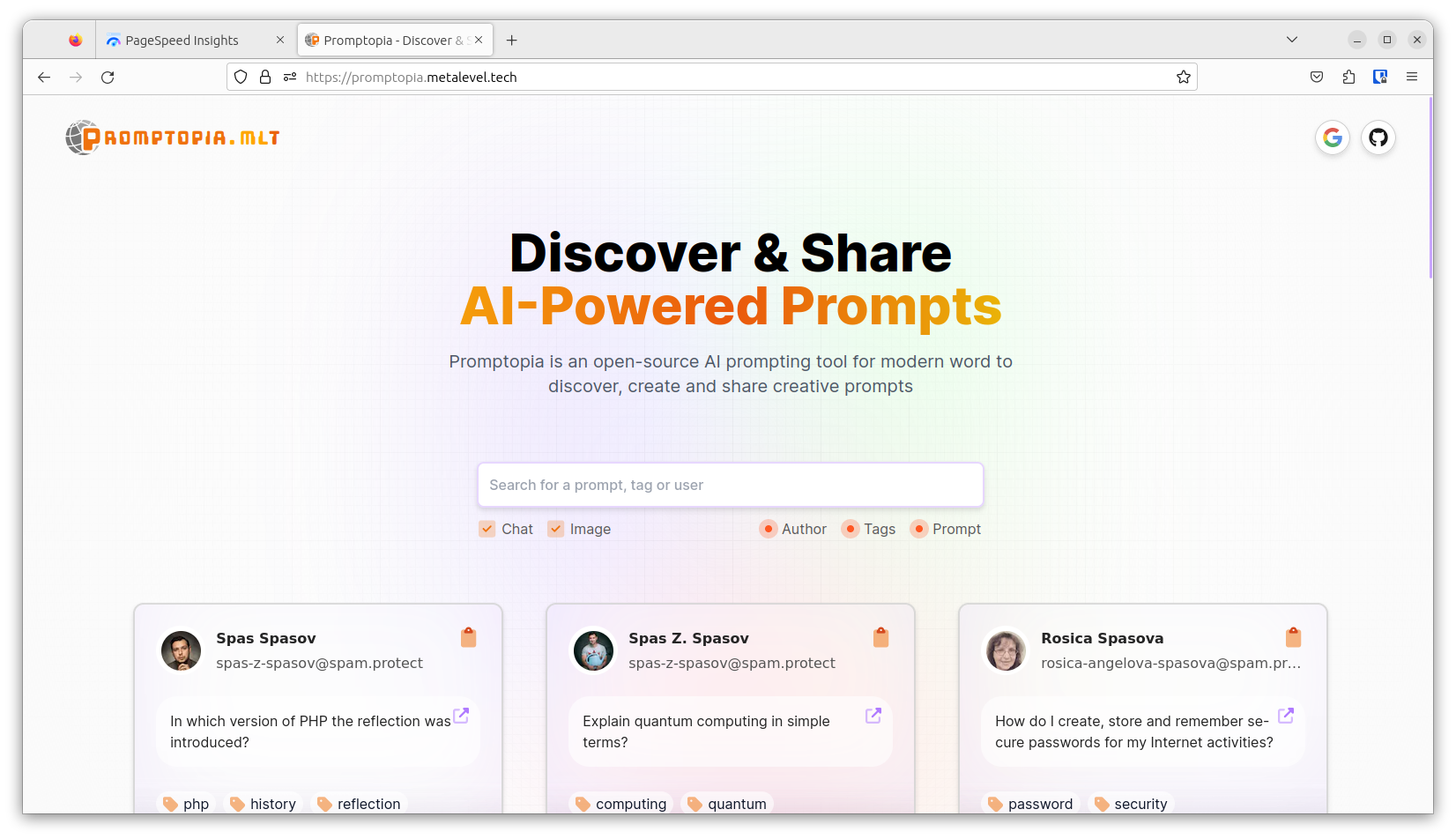Select the Author radio option

pos(769,529)
